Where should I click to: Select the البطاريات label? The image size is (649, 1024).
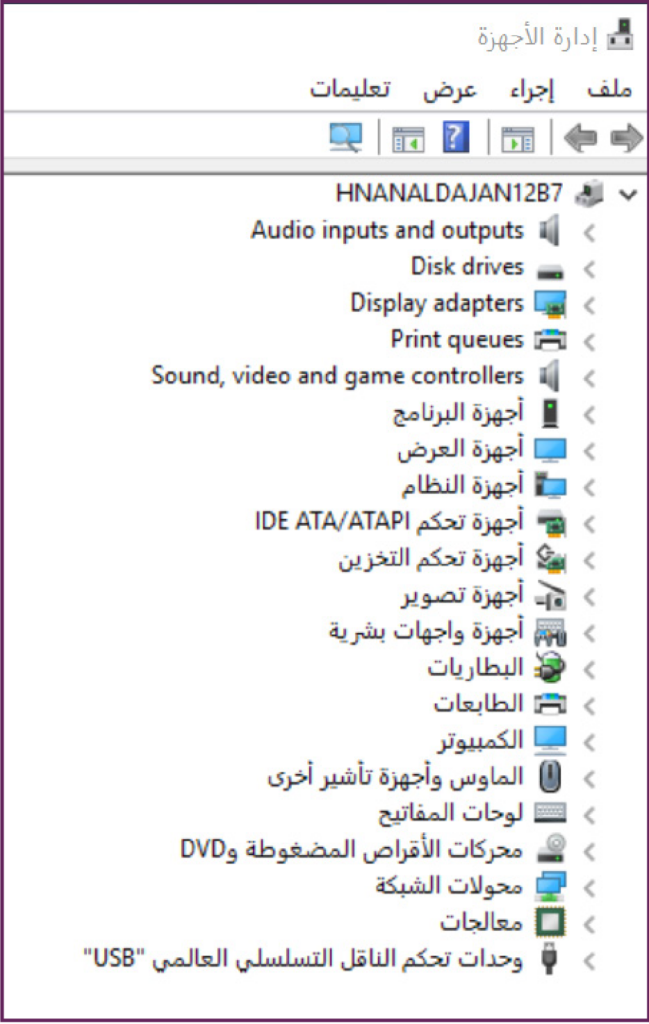point(475,667)
